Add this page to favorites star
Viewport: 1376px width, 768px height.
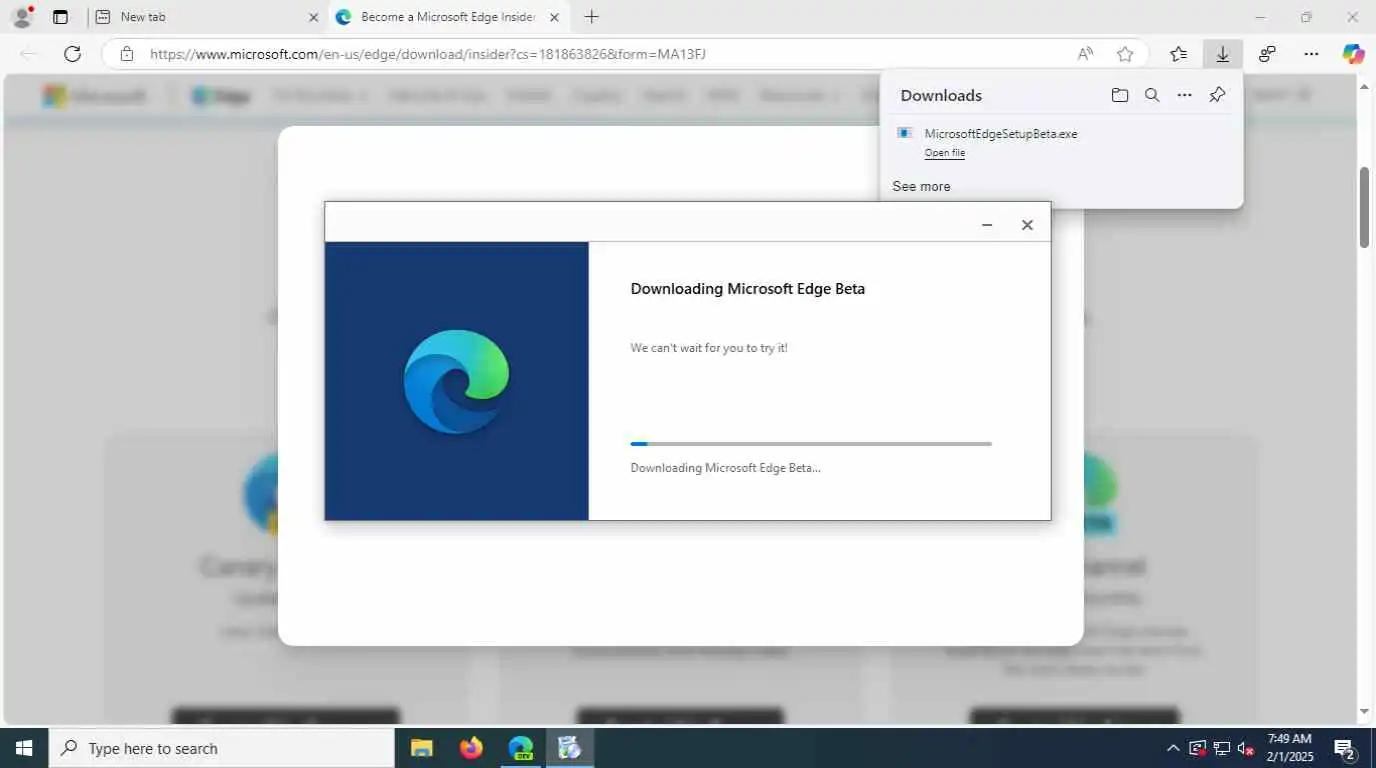tap(1125, 54)
